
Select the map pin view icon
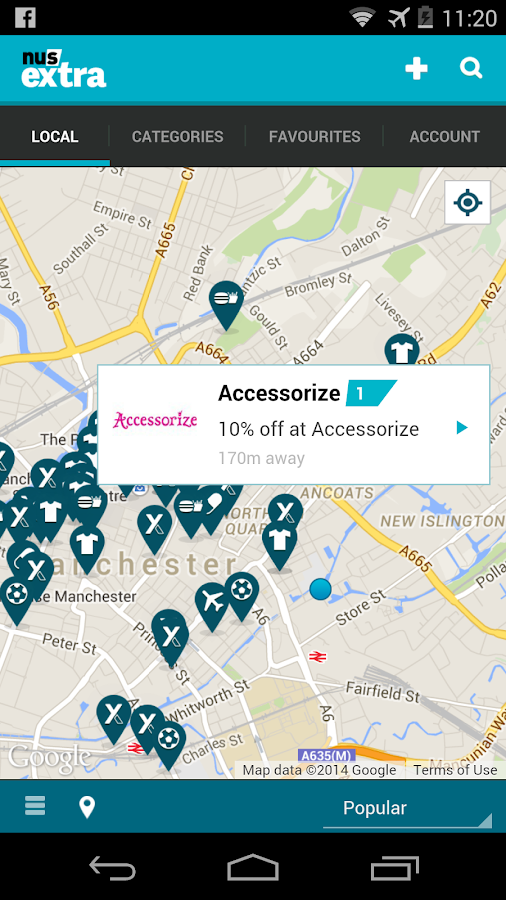(x=87, y=806)
